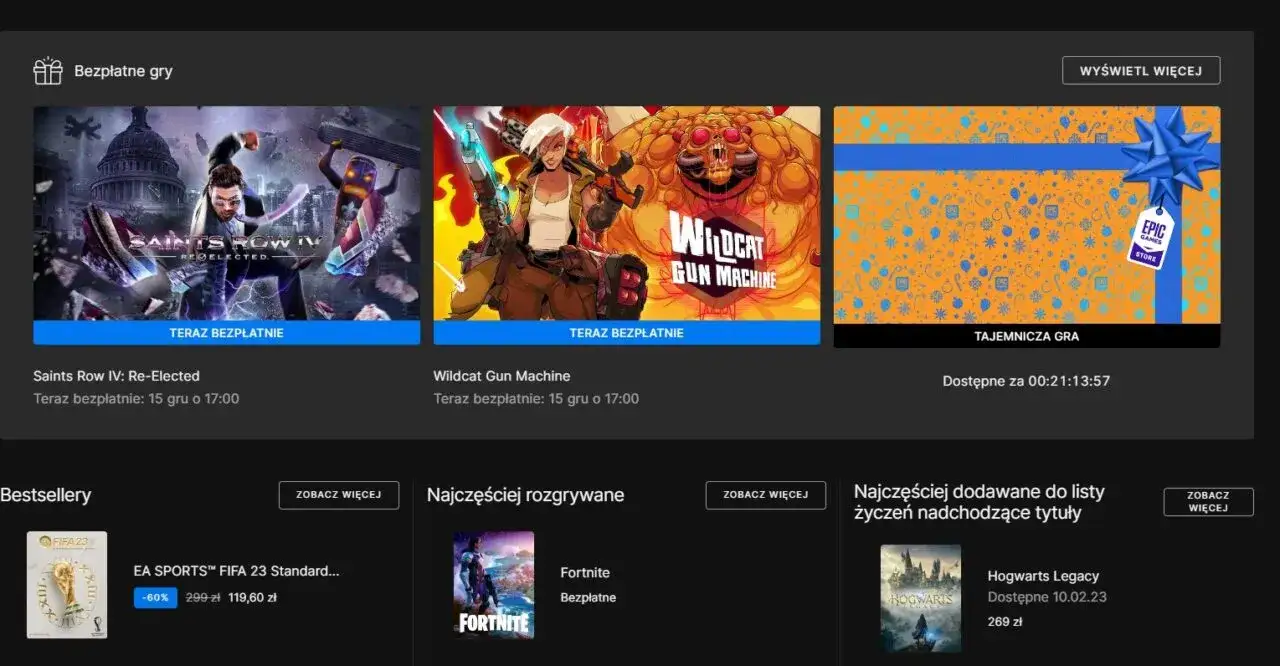Viewport: 1280px width, 666px height.
Task: Open the Hogwarts Legacy cover art
Action: coord(920,597)
